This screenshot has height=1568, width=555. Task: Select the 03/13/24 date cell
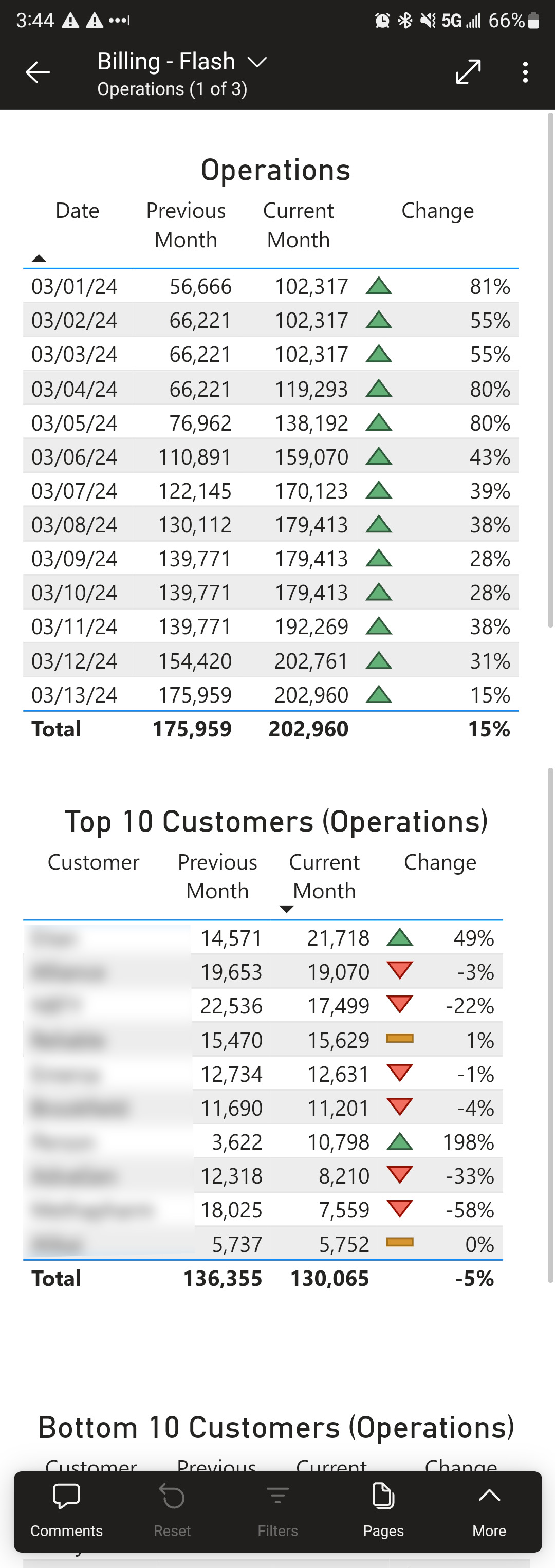click(74, 694)
